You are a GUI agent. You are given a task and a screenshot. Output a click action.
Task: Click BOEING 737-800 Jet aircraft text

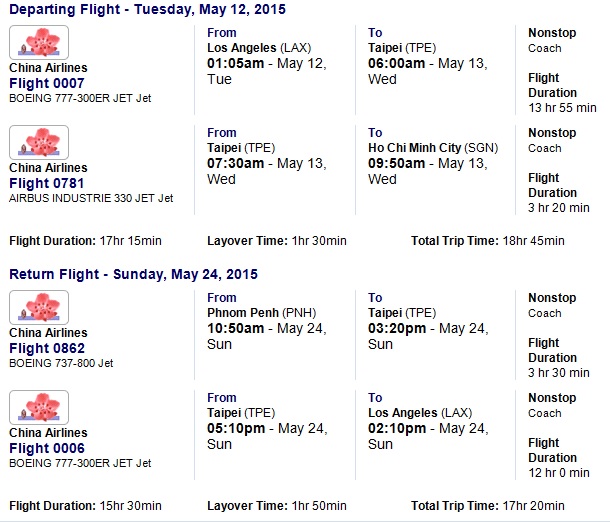pyautogui.click(x=61, y=363)
